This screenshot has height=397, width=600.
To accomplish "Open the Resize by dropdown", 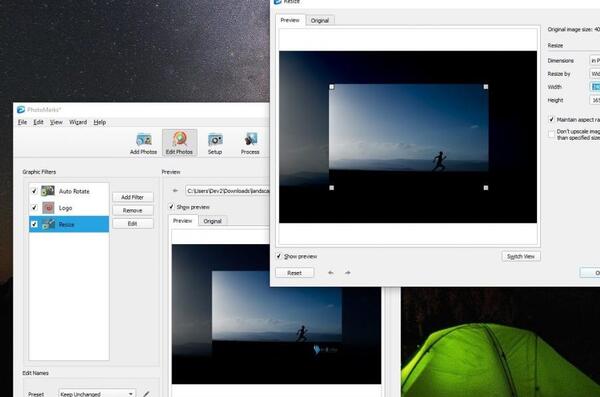I will click(595, 74).
